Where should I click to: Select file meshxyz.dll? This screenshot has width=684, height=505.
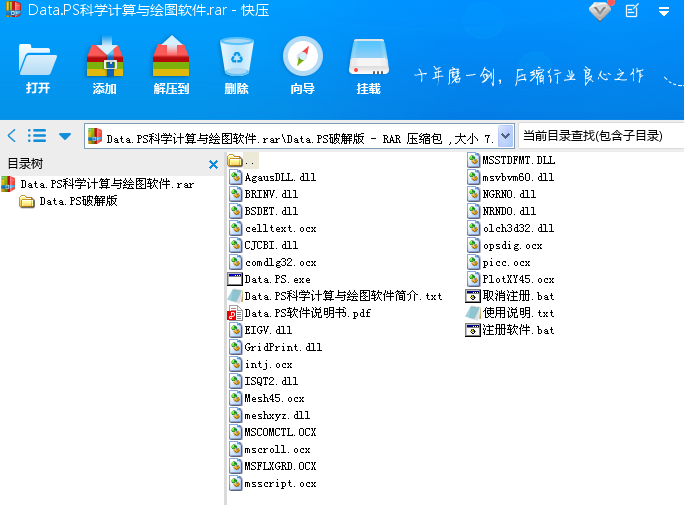pyautogui.click(x=270, y=415)
